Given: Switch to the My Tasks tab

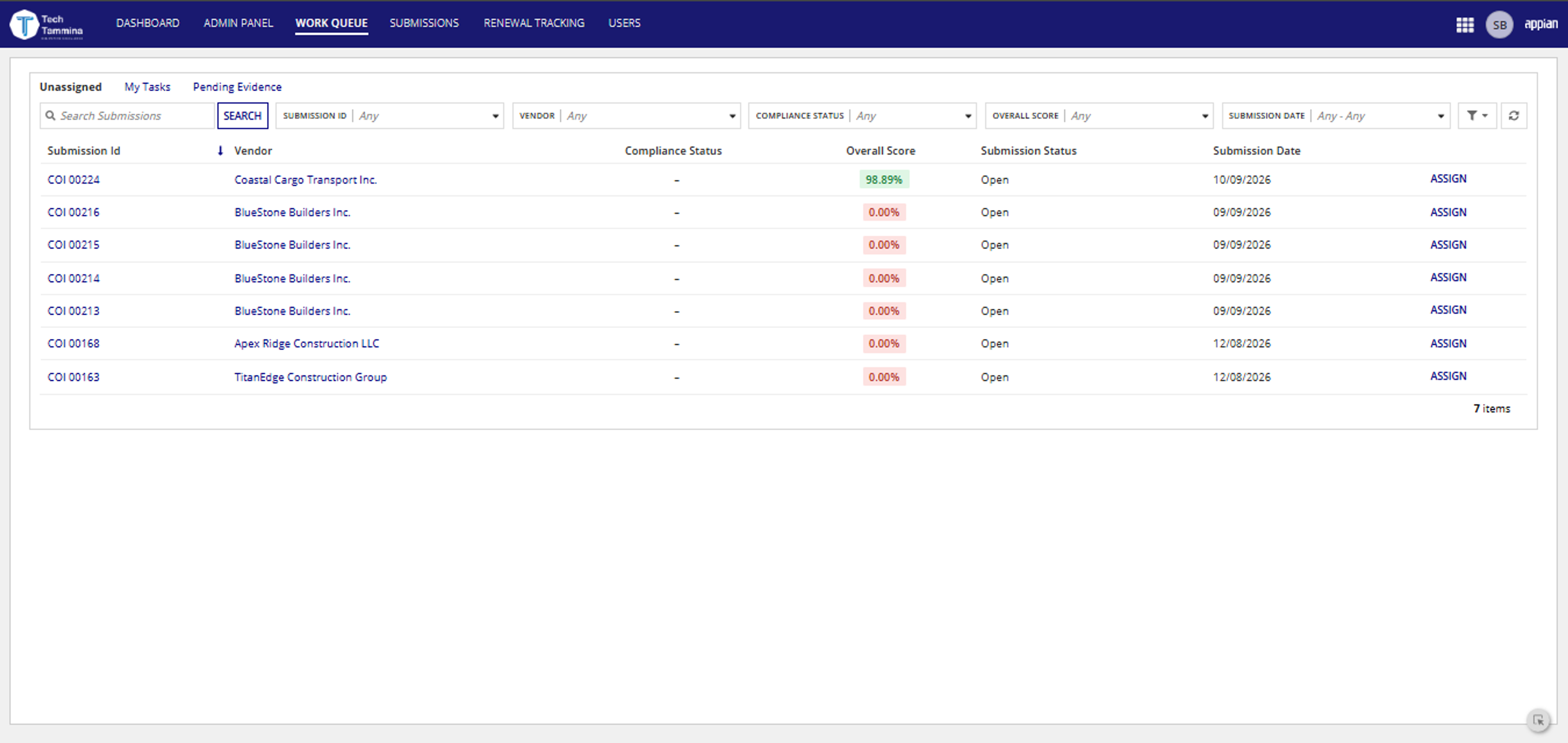Looking at the screenshot, I should [x=147, y=87].
